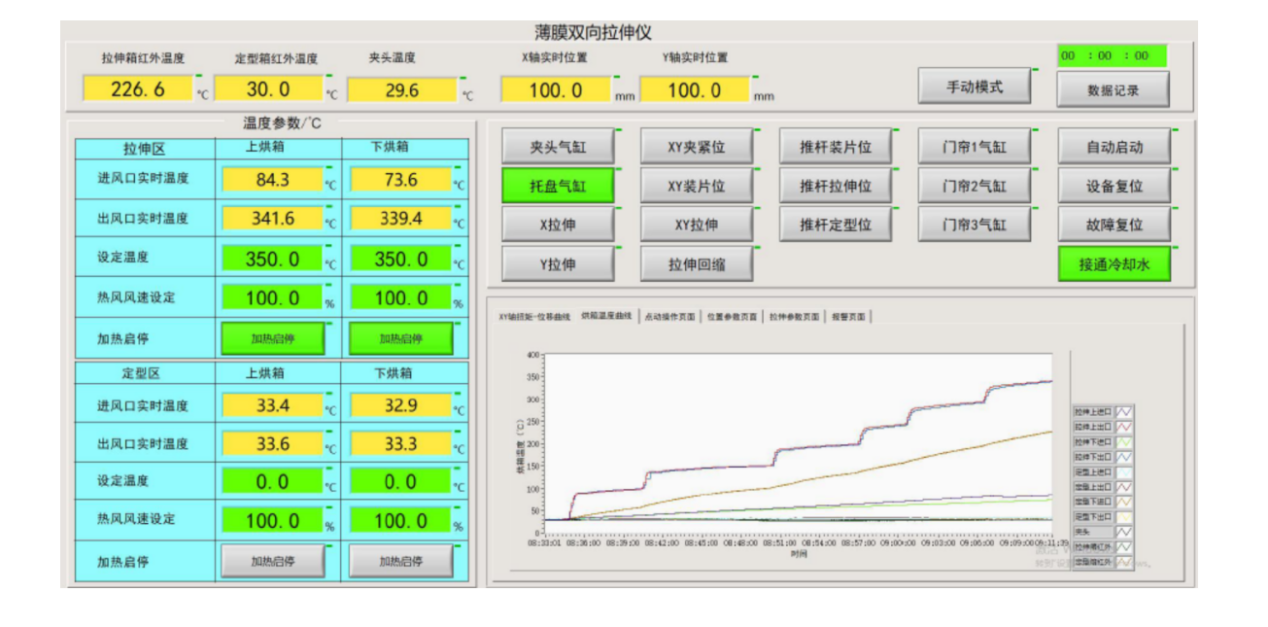Click 定型区 下烘箱 热风风速设定 field
The height and width of the screenshot is (627, 1268).
coord(400,521)
